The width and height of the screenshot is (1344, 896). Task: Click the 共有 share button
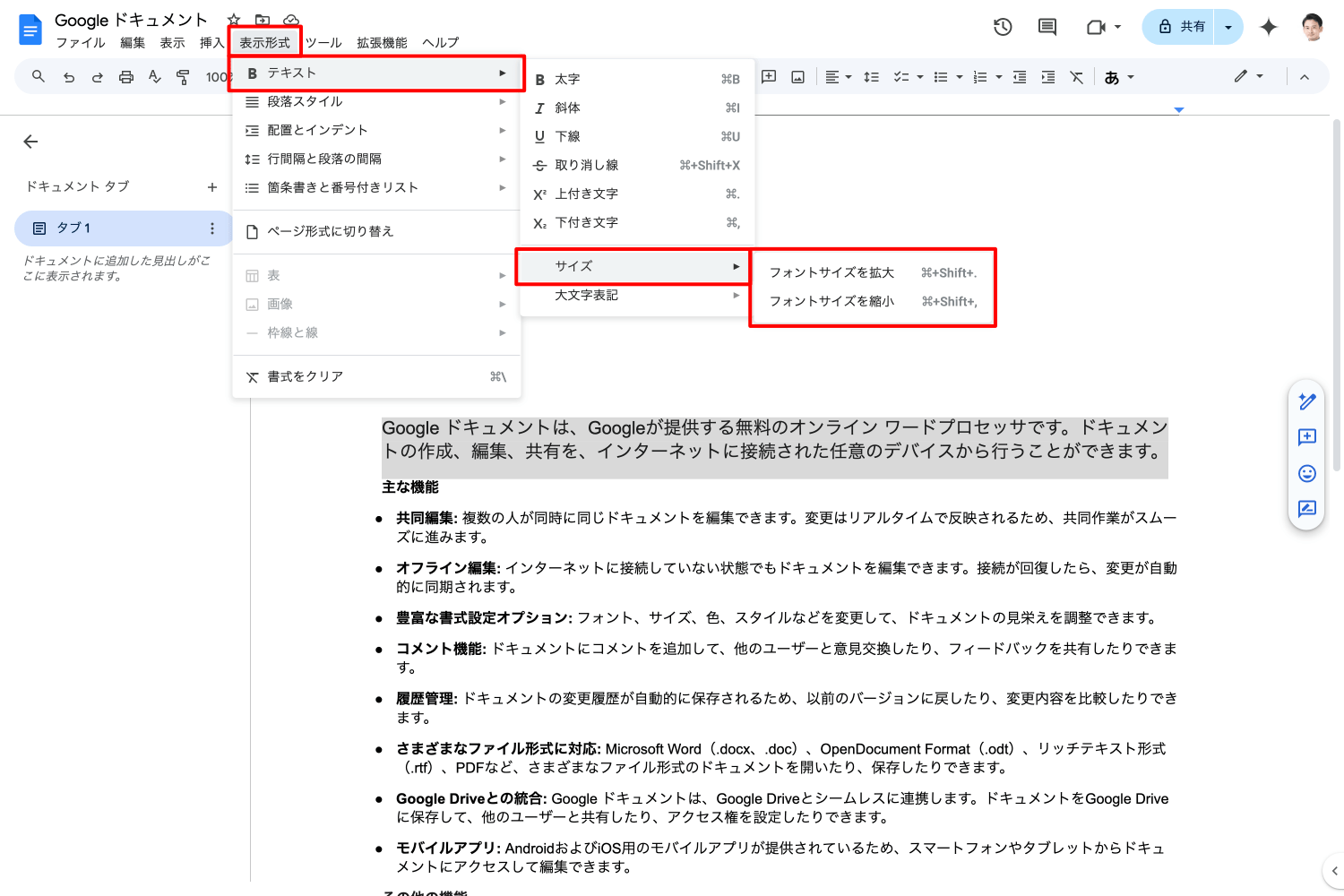coord(1179,27)
